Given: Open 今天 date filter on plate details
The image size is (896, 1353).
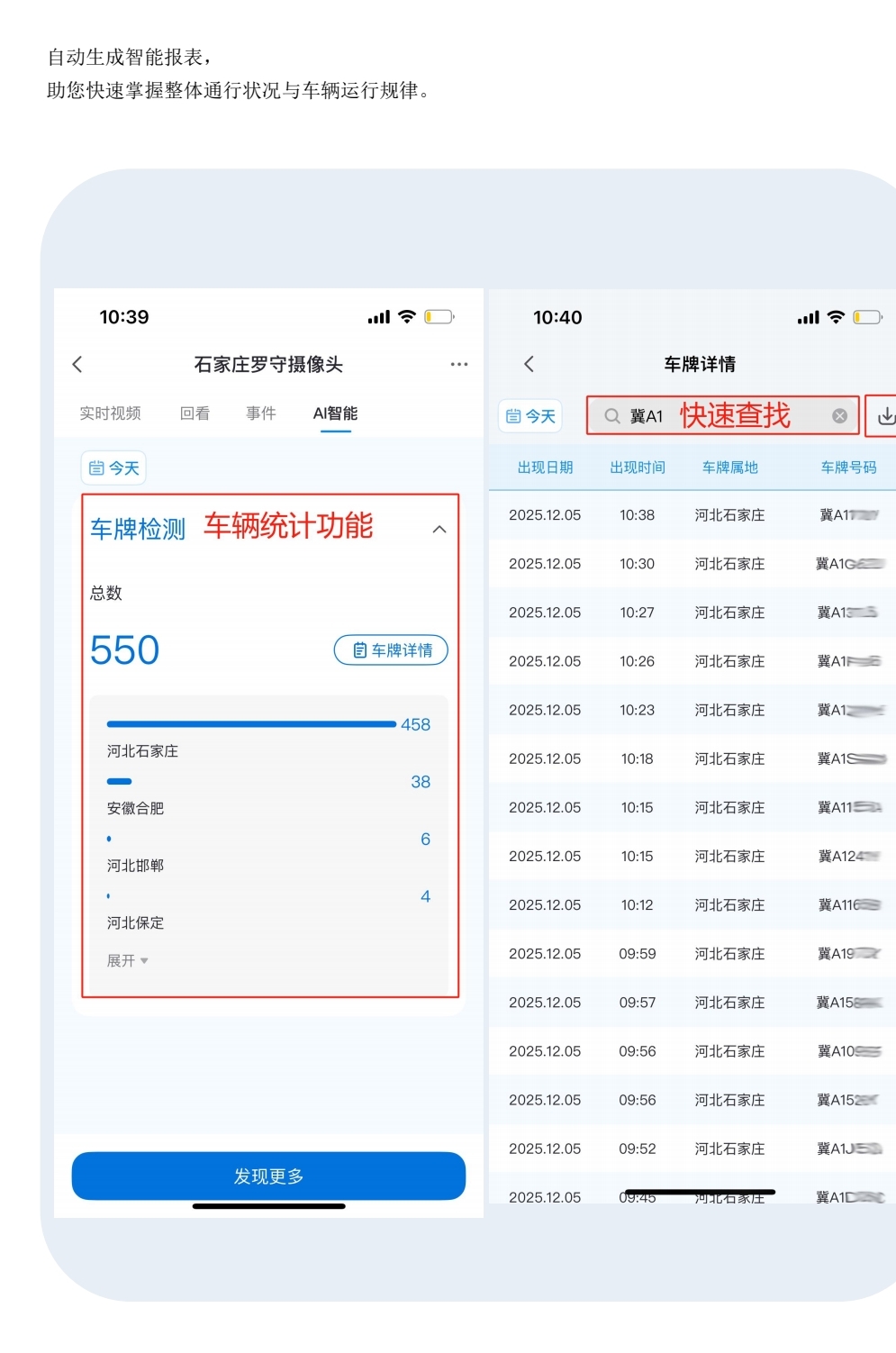Looking at the screenshot, I should (x=530, y=415).
